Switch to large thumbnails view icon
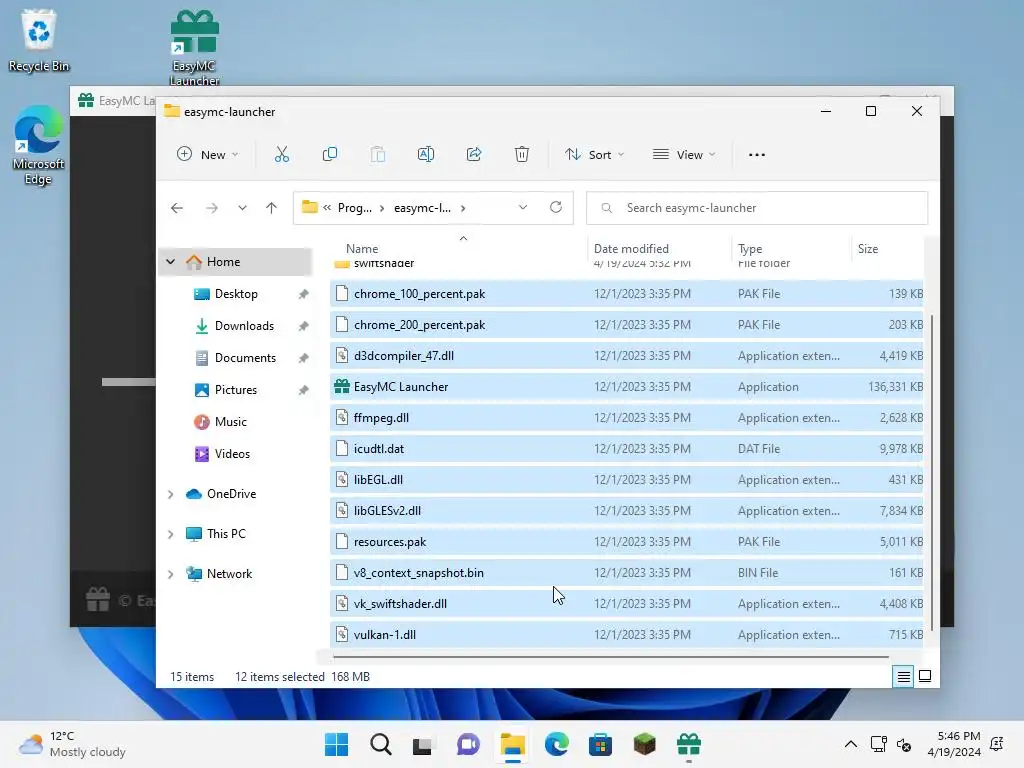 [925, 677]
